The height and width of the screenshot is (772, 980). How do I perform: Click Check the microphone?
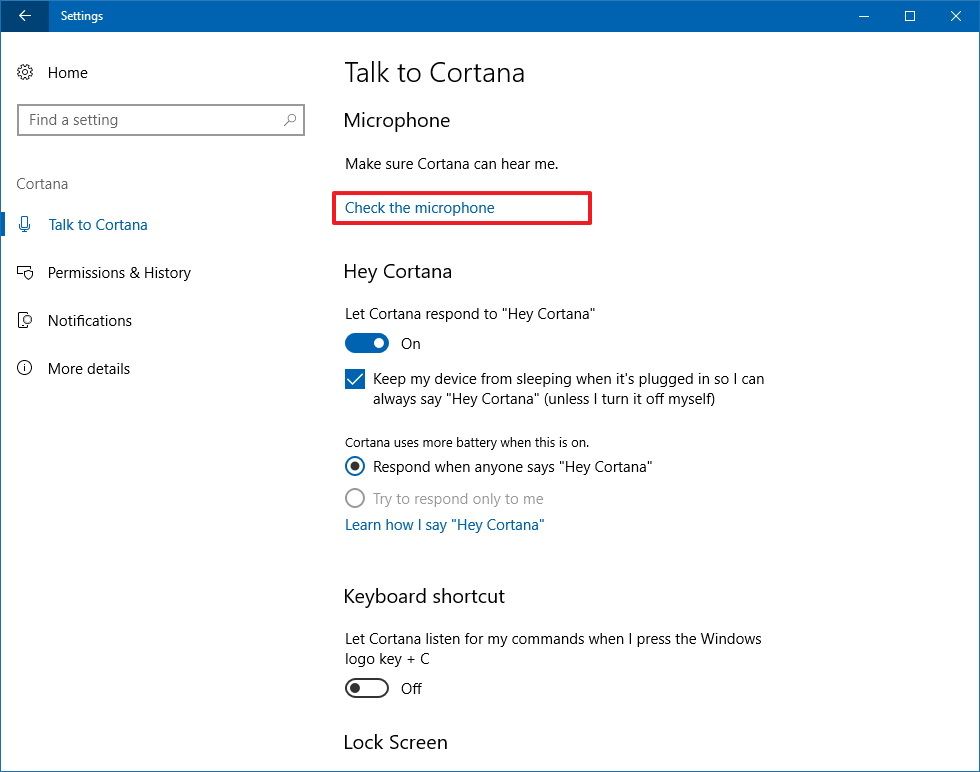(420, 207)
